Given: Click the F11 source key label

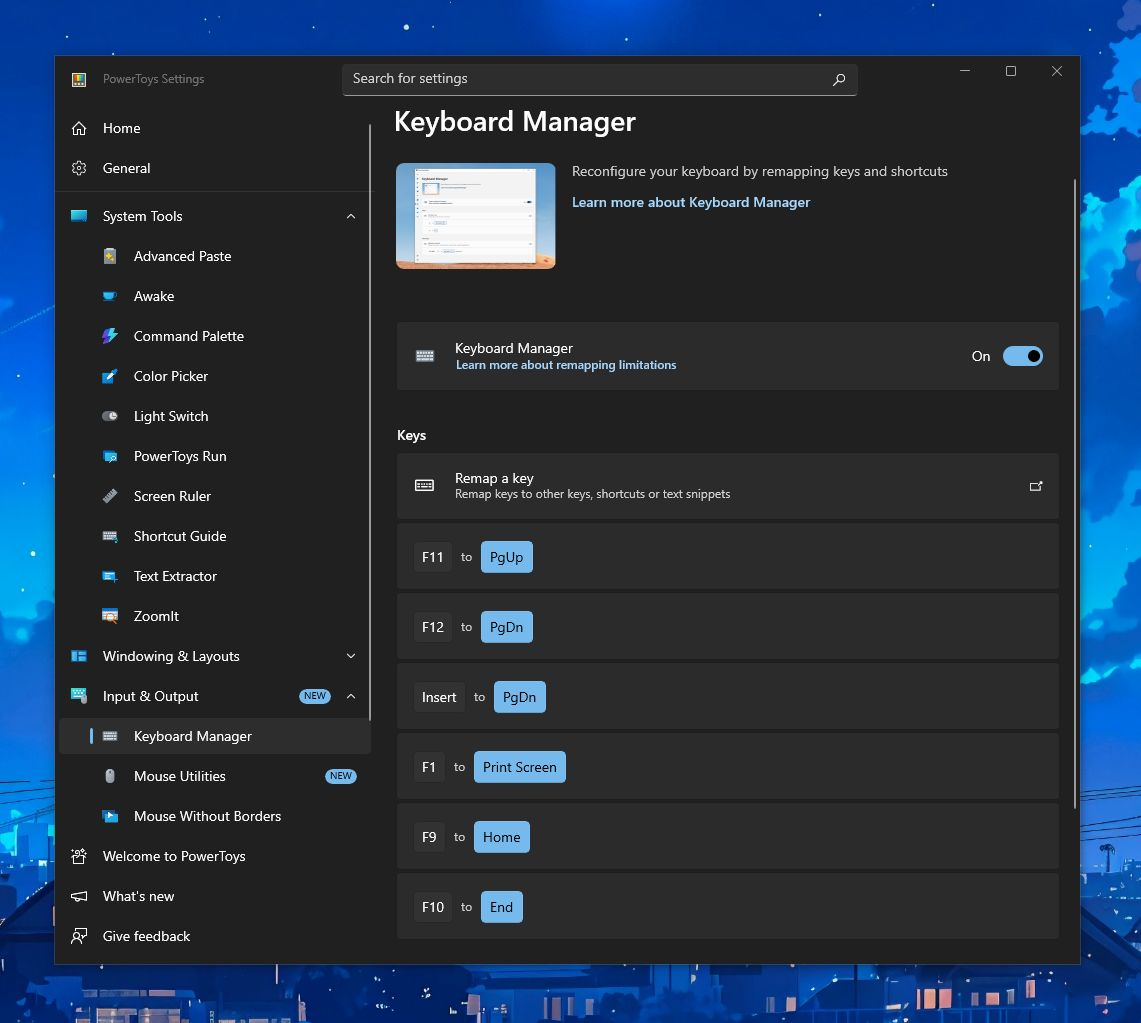Looking at the screenshot, I should click(432, 557).
